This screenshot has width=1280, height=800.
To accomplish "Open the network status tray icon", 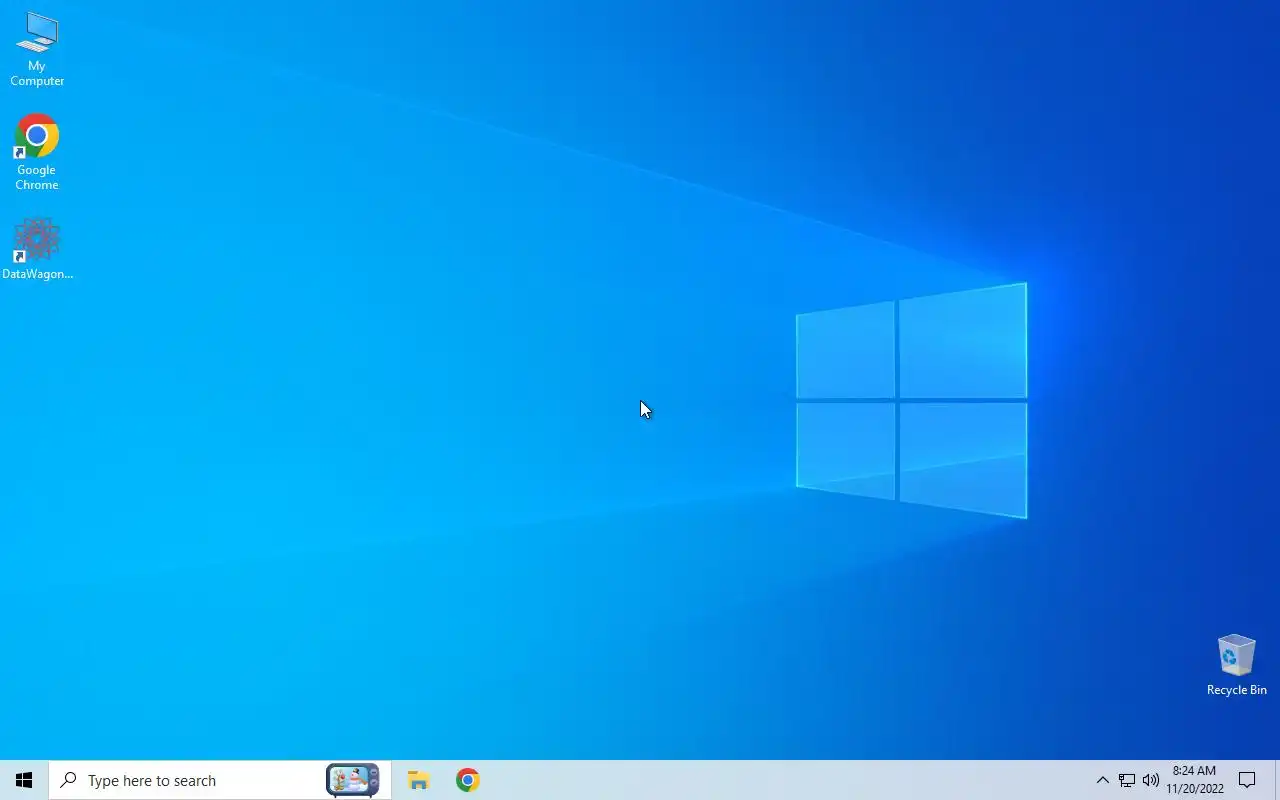I will tap(1127, 780).
